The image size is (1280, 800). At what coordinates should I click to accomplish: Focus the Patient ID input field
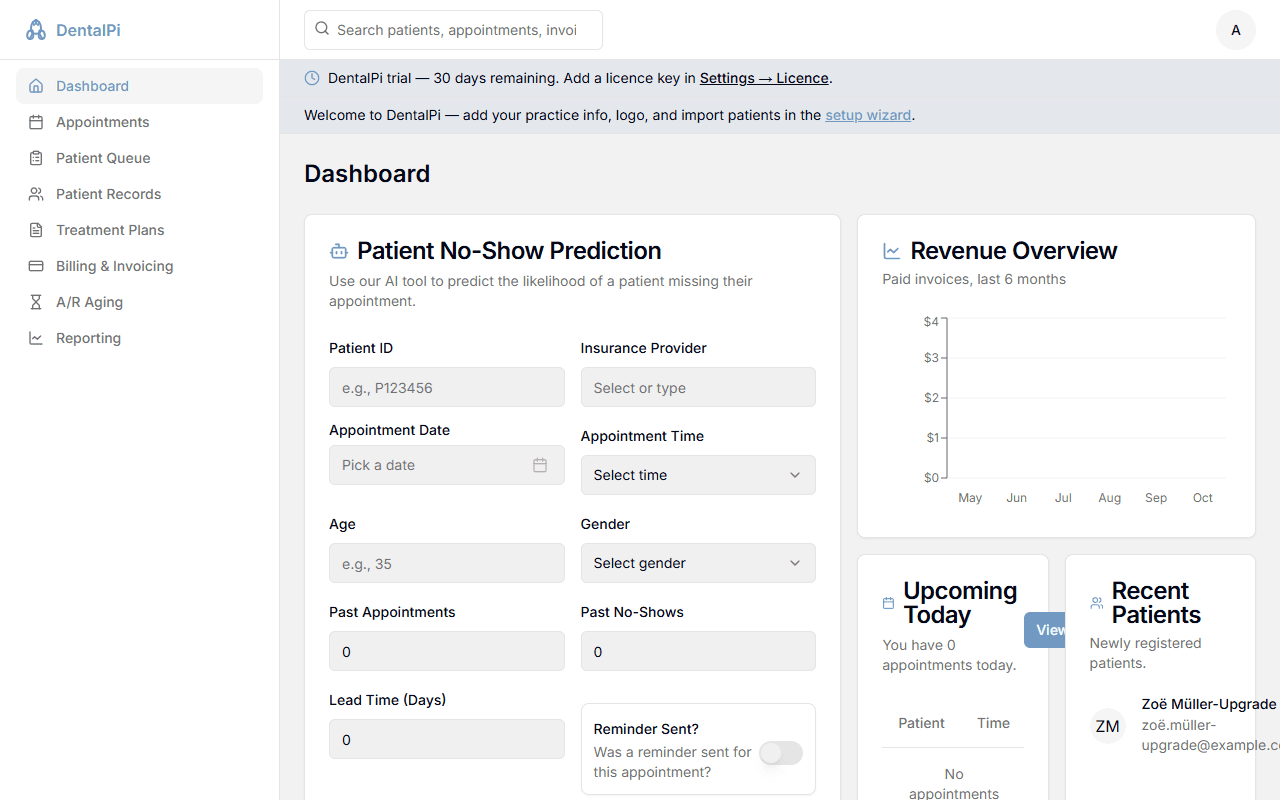click(447, 387)
